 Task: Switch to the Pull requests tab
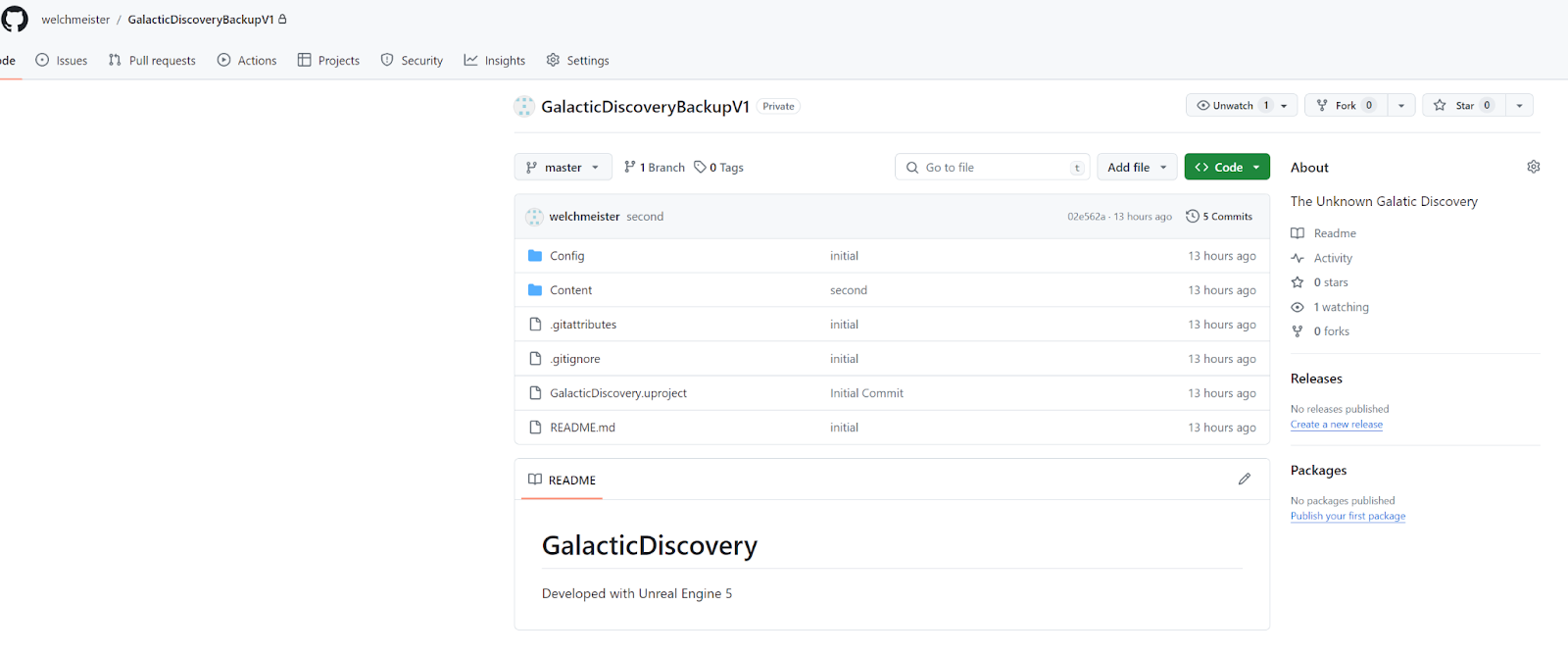point(152,60)
